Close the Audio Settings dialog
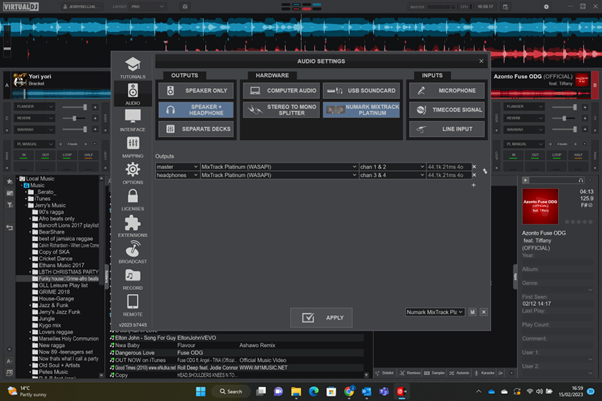Viewport: 602px width, 401px height. [x=481, y=61]
